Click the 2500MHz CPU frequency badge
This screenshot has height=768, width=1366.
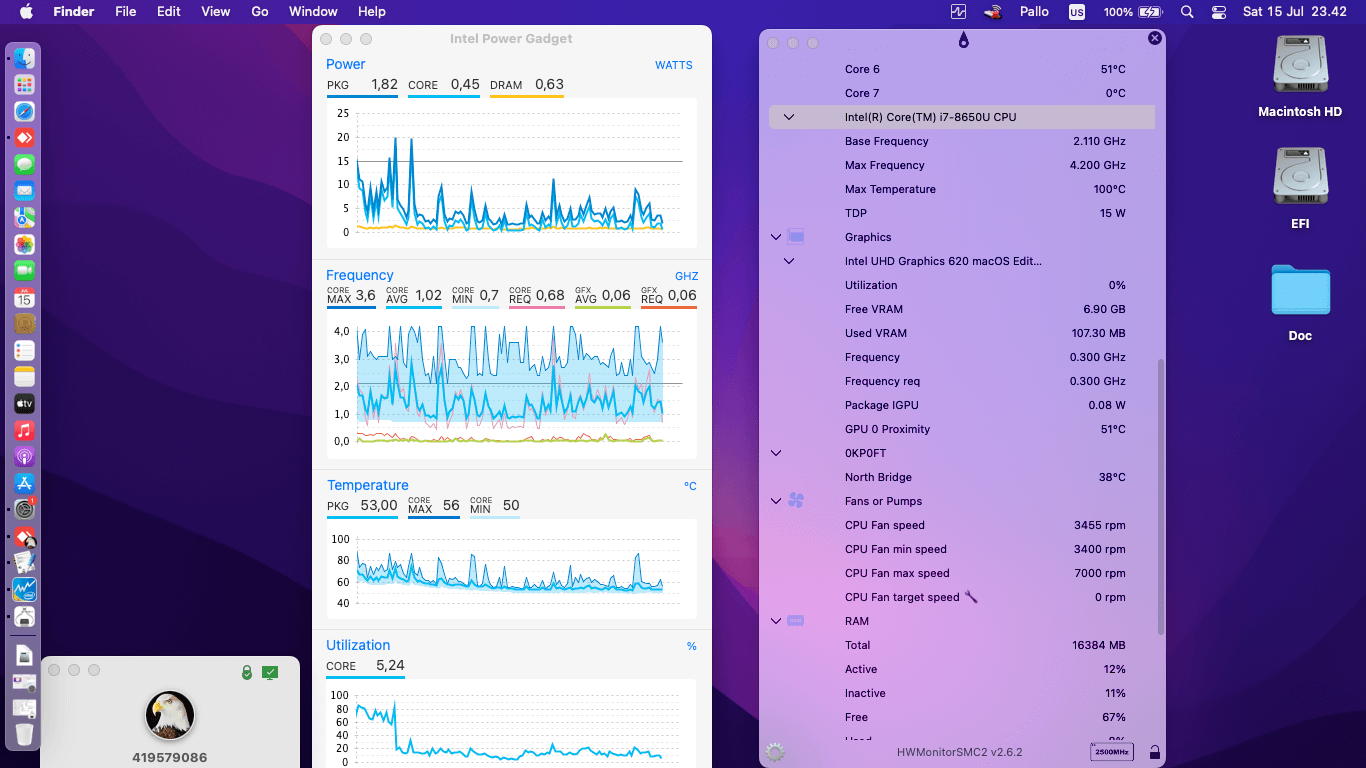click(x=1112, y=752)
